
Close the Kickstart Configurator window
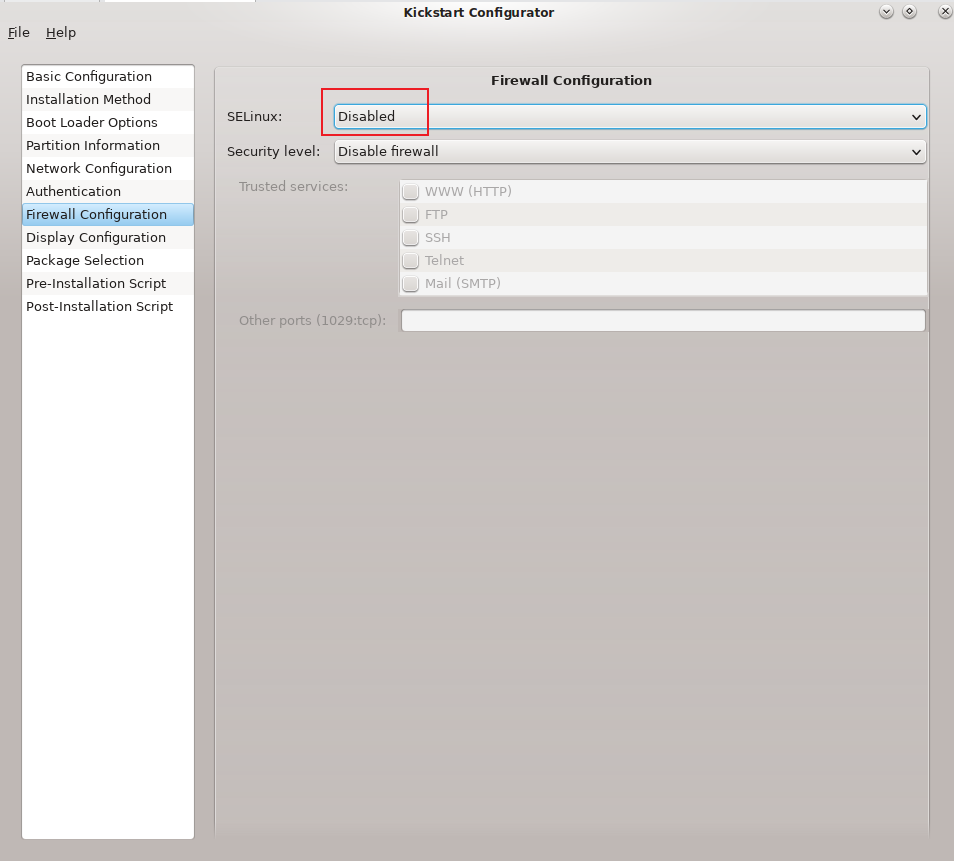coord(945,12)
